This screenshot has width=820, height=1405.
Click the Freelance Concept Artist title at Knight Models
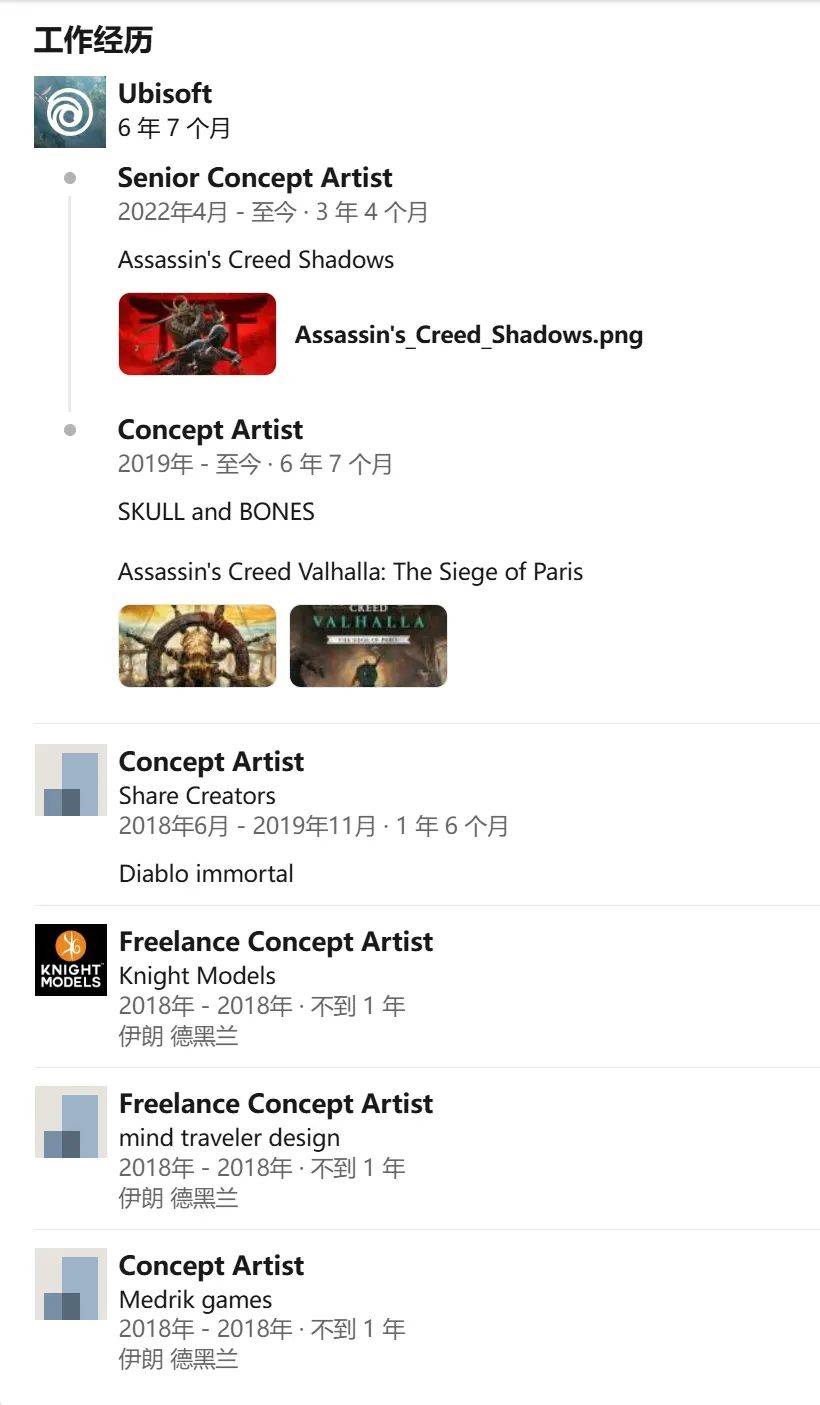[276, 942]
